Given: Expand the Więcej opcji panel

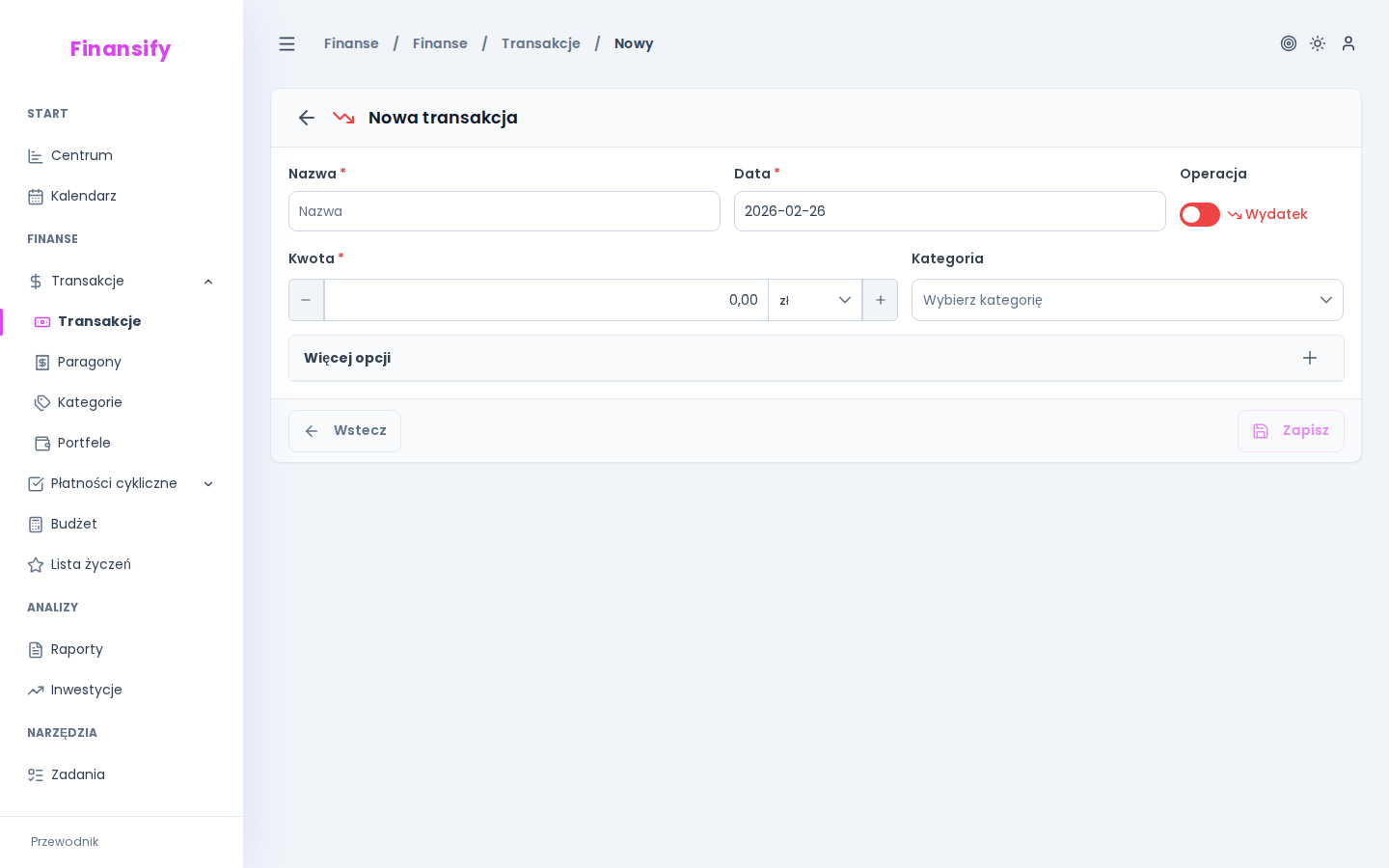Looking at the screenshot, I should click(x=1309, y=358).
